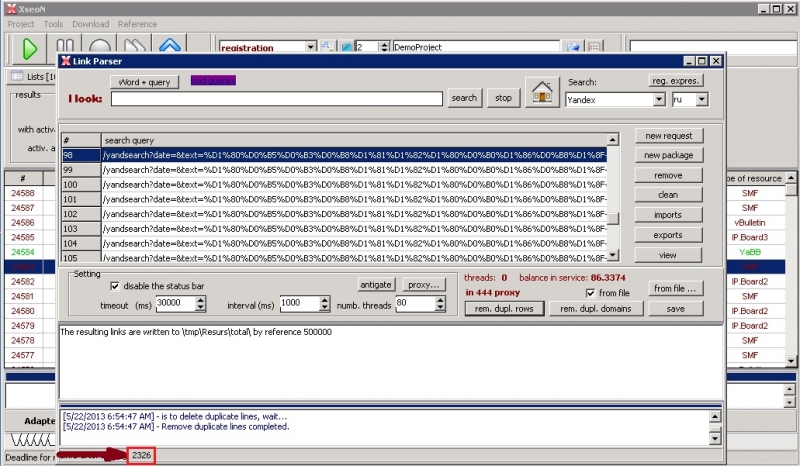Open the Project menu
The image size is (800, 466).
click(21, 24)
